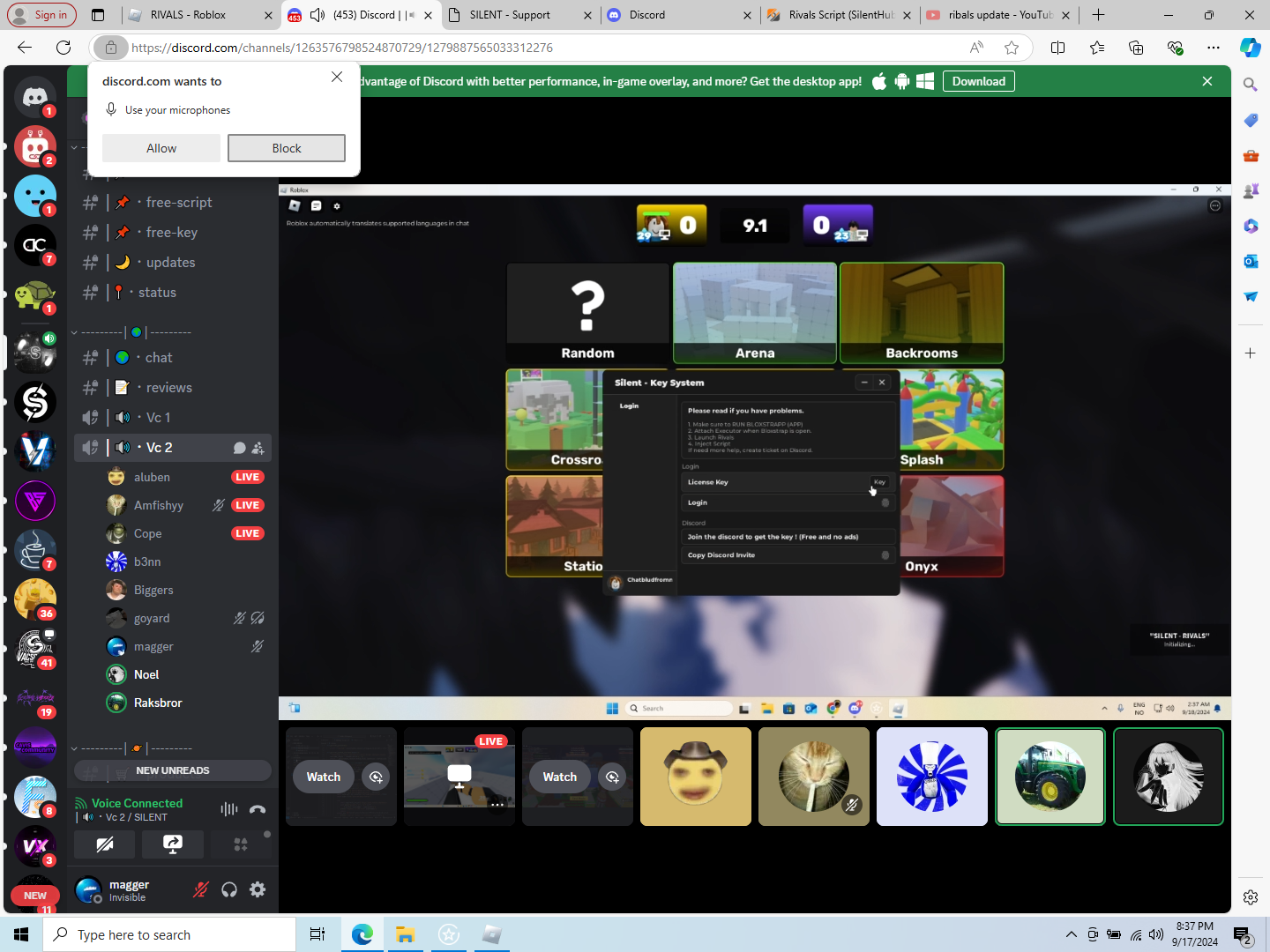
Task: Select the green tractor participant tile
Action: (x=1050, y=777)
